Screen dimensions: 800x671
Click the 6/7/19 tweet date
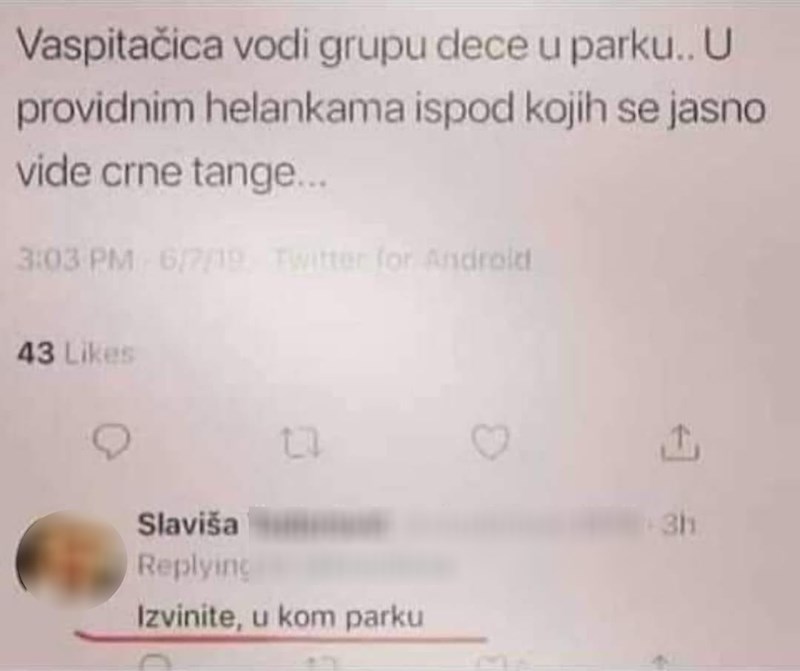204,260
